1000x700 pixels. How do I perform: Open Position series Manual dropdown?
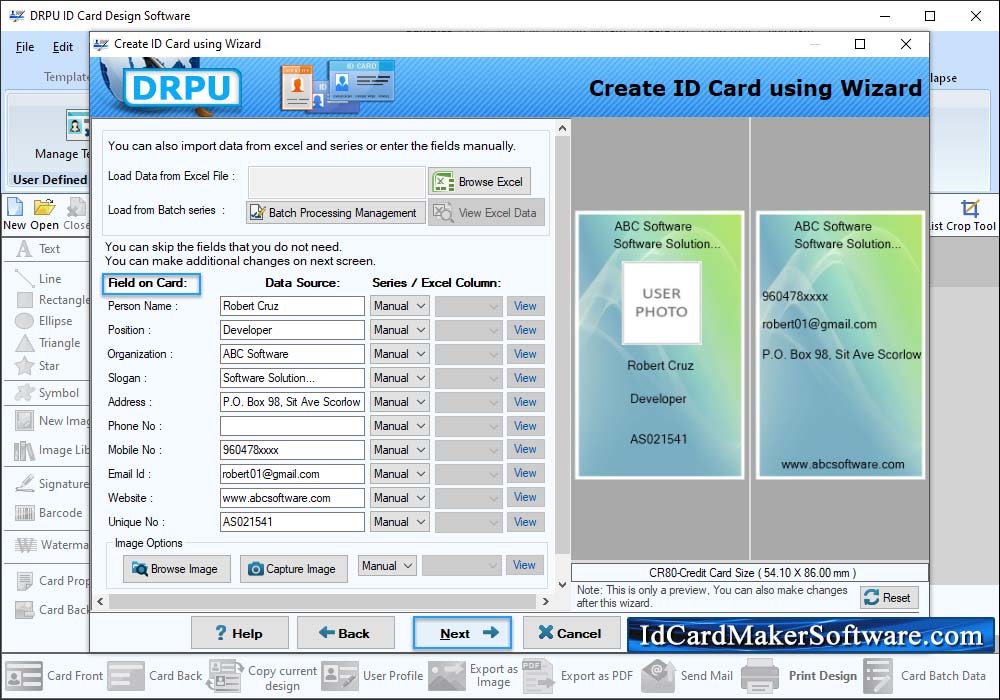coord(399,330)
